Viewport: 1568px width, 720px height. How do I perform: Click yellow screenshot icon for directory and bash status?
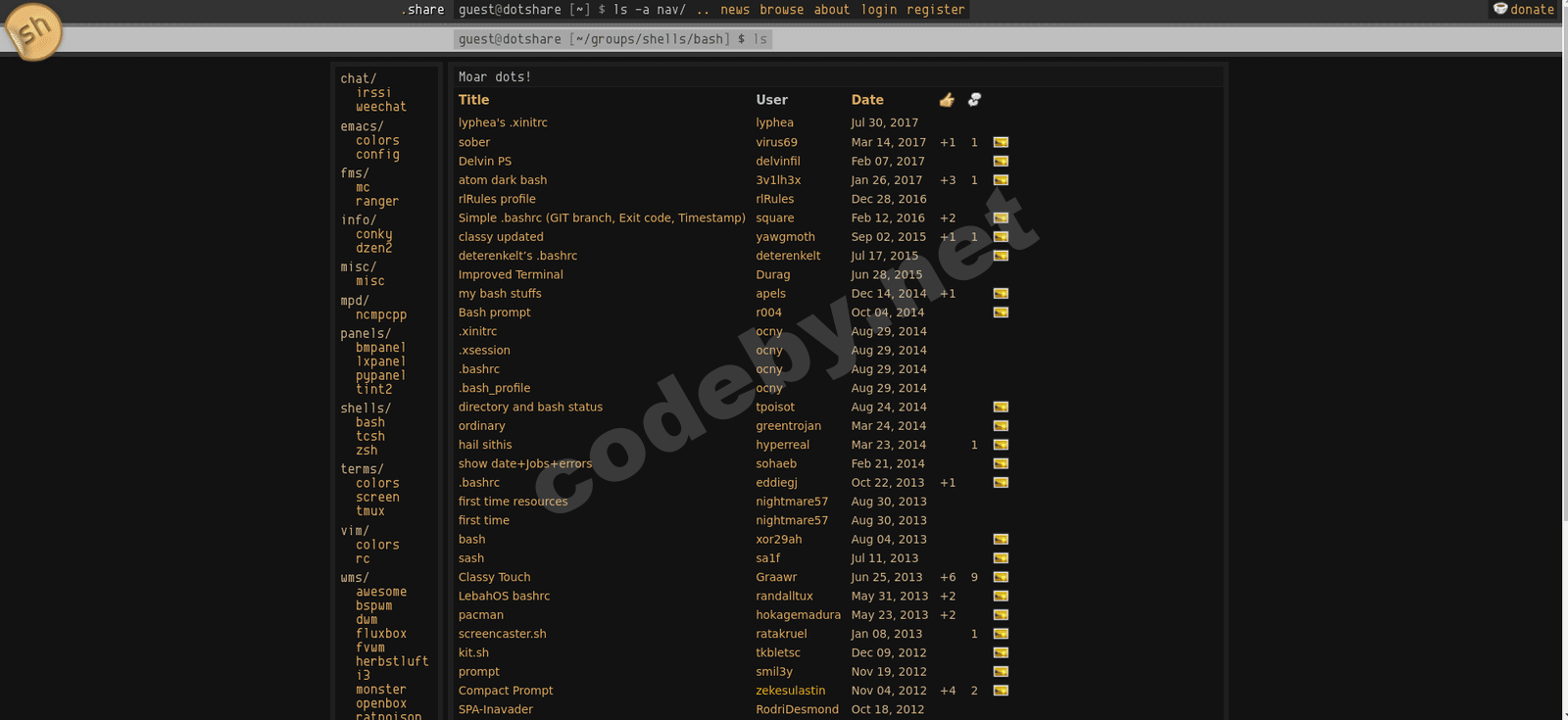pyautogui.click(x=1001, y=408)
